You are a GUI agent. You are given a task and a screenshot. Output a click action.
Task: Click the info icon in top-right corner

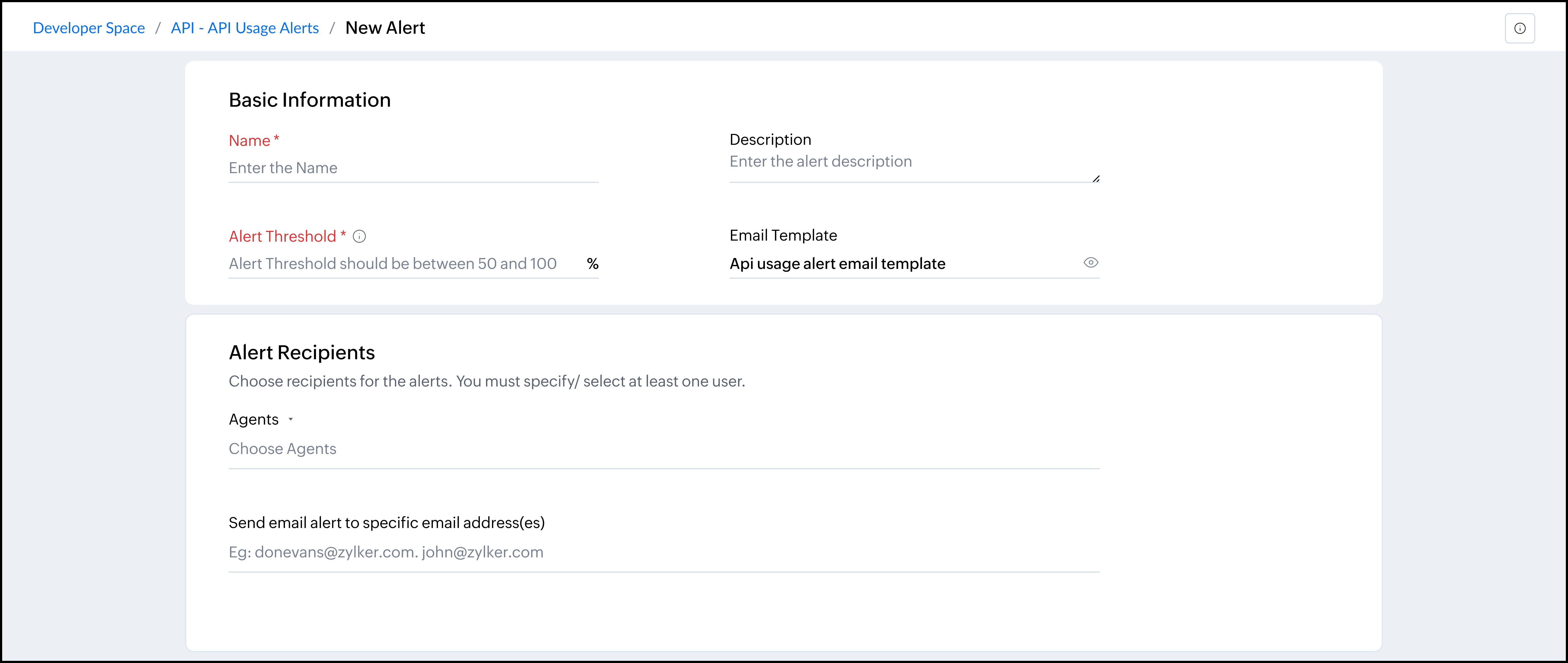click(1519, 29)
